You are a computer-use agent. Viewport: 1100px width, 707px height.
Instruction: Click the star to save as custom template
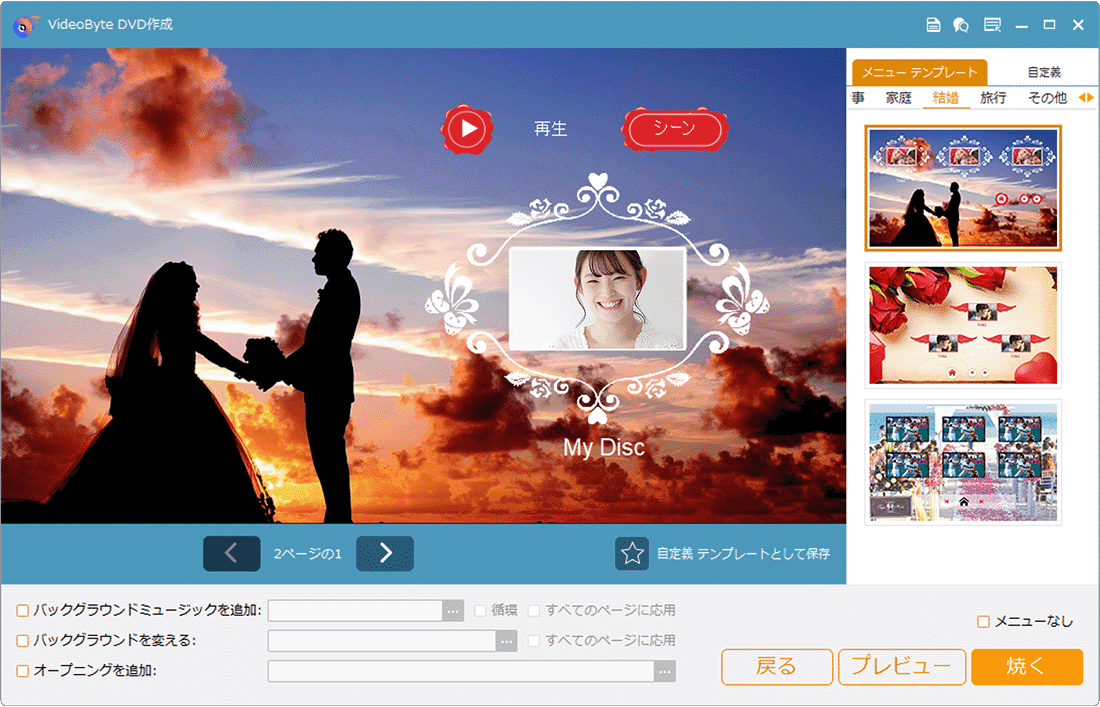pyautogui.click(x=632, y=553)
